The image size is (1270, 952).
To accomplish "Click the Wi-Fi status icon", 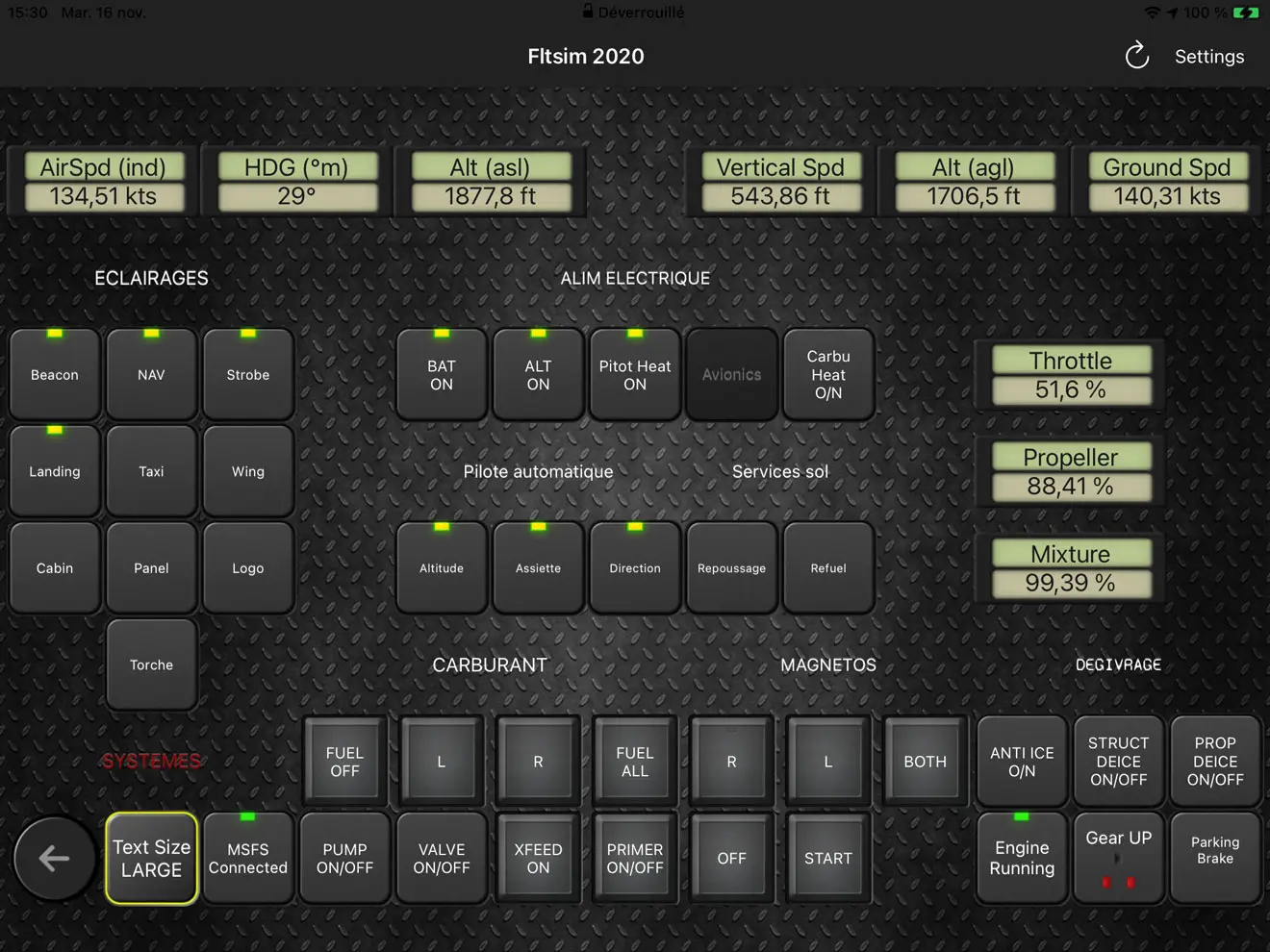I will click(1152, 13).
